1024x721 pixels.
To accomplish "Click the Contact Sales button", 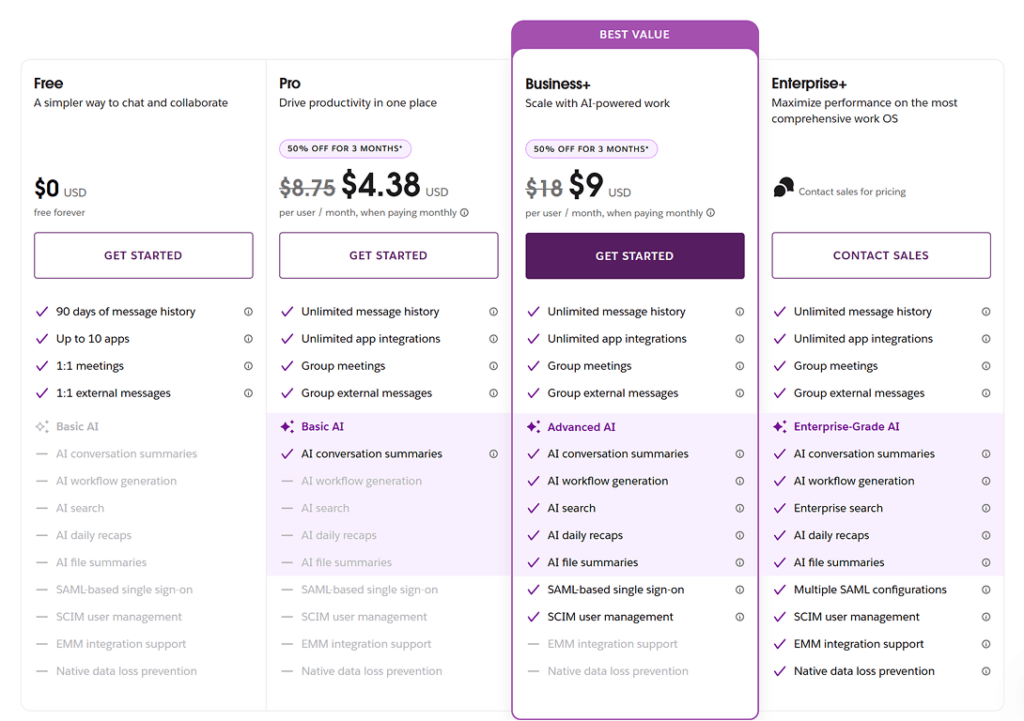I will 881,256.
